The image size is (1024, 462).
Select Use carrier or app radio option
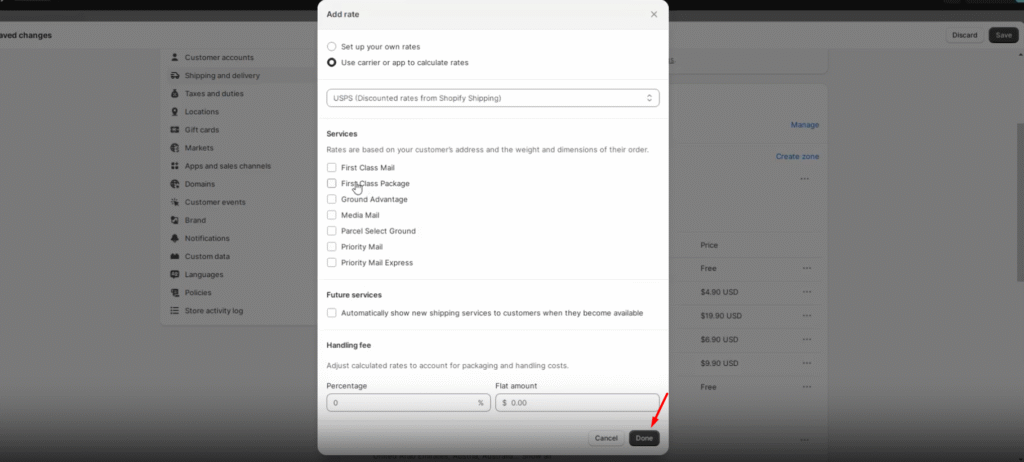[x=332, y=63]
